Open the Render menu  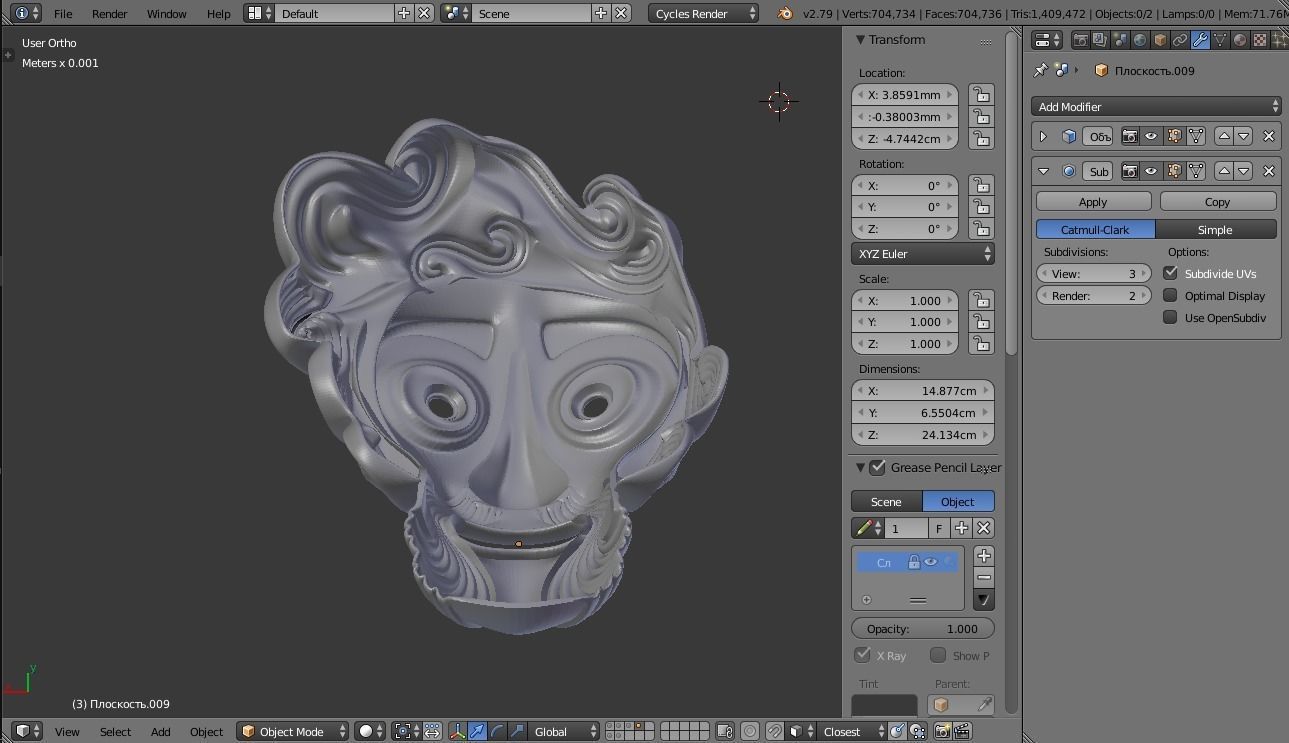[110, 14]
